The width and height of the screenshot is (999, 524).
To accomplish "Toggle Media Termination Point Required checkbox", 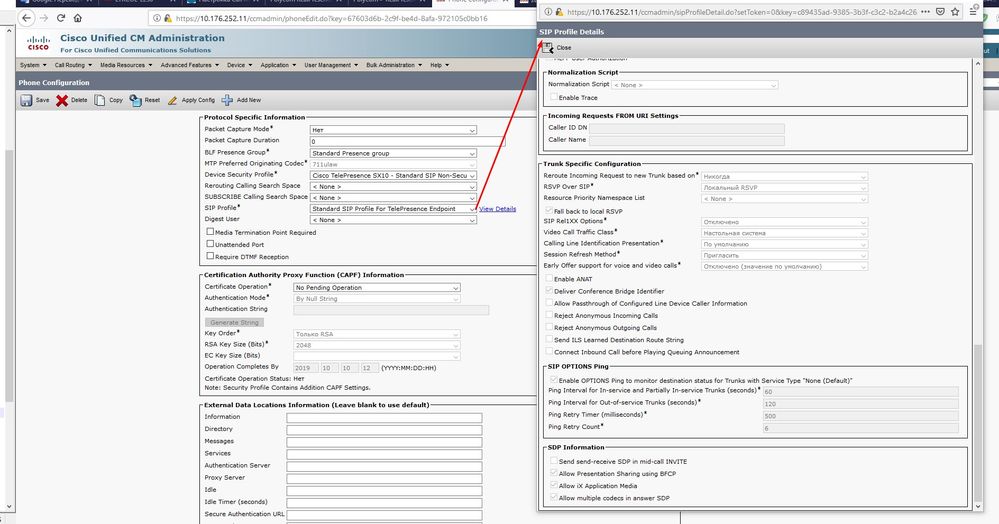I will [210, 232].
